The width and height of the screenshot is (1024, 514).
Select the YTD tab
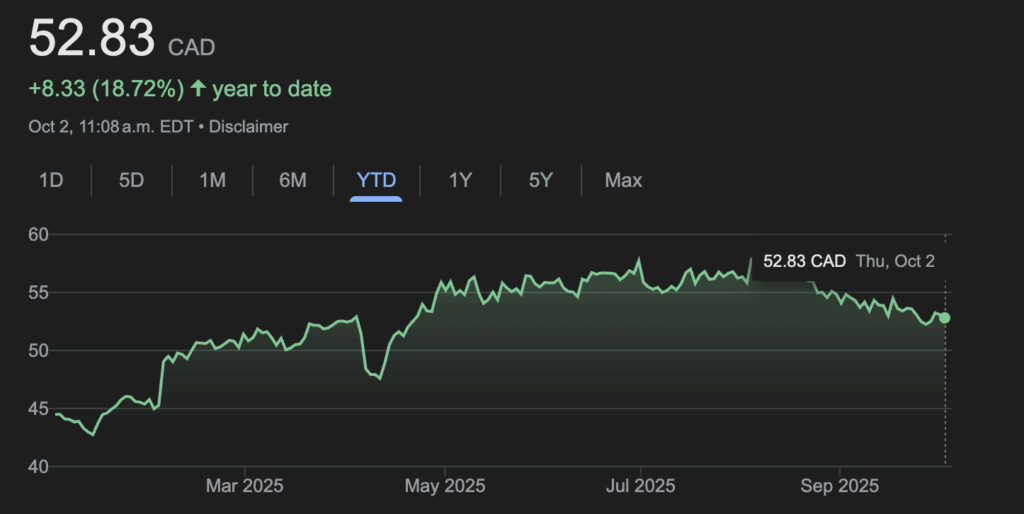coord(376,180)
